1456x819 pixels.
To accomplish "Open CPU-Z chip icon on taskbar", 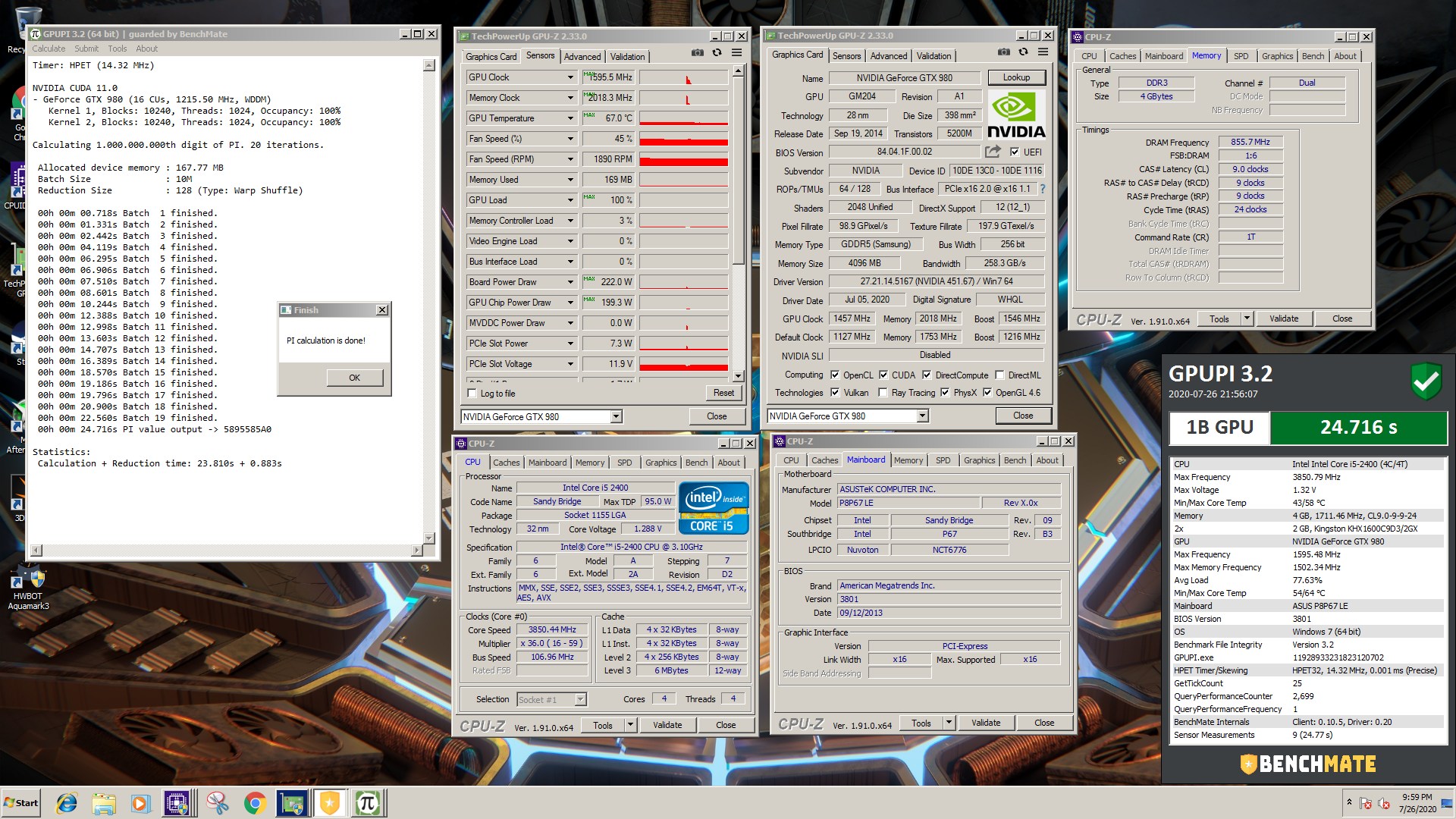I will point(177,803).
